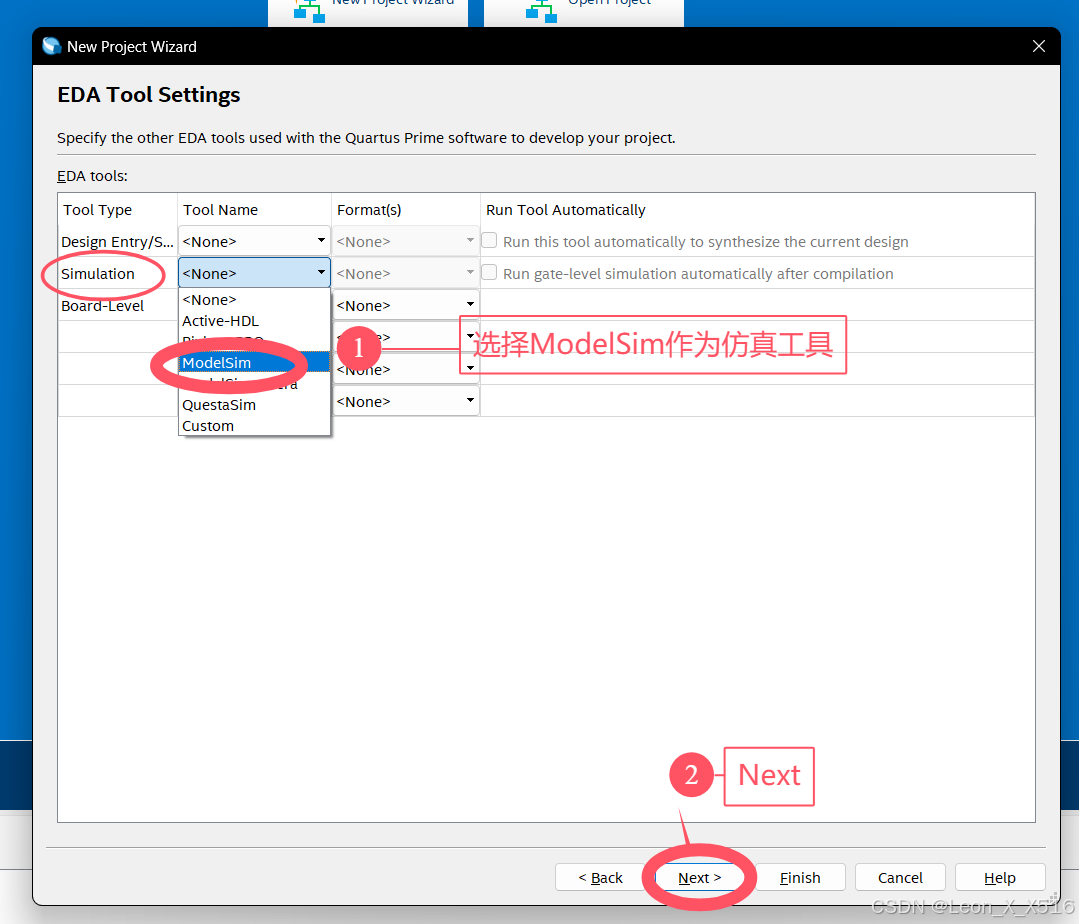Screen dimensions: 1079x924
Task: Open the last Board-Level format dropdown
Action: click(x=405, y=401)
